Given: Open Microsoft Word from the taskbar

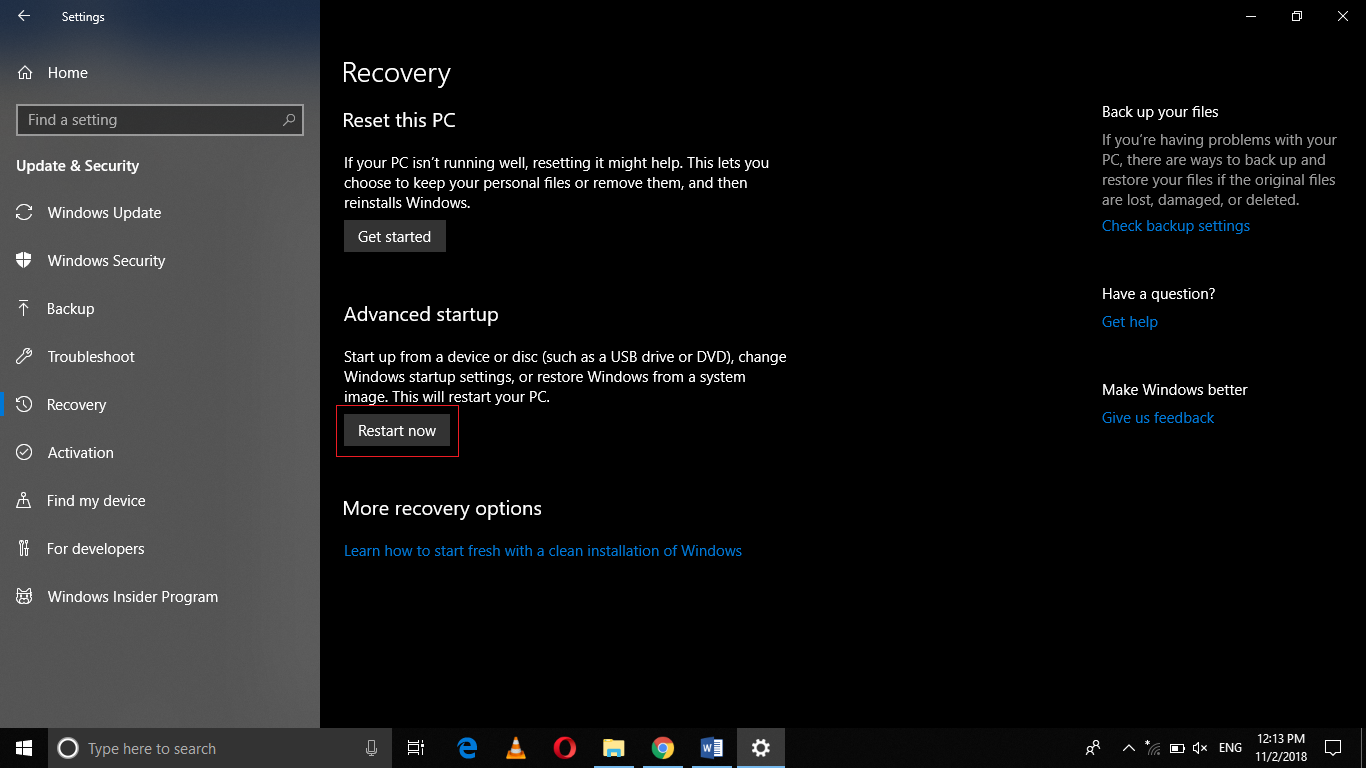Looking at the screenshot, I should [711, 748].
